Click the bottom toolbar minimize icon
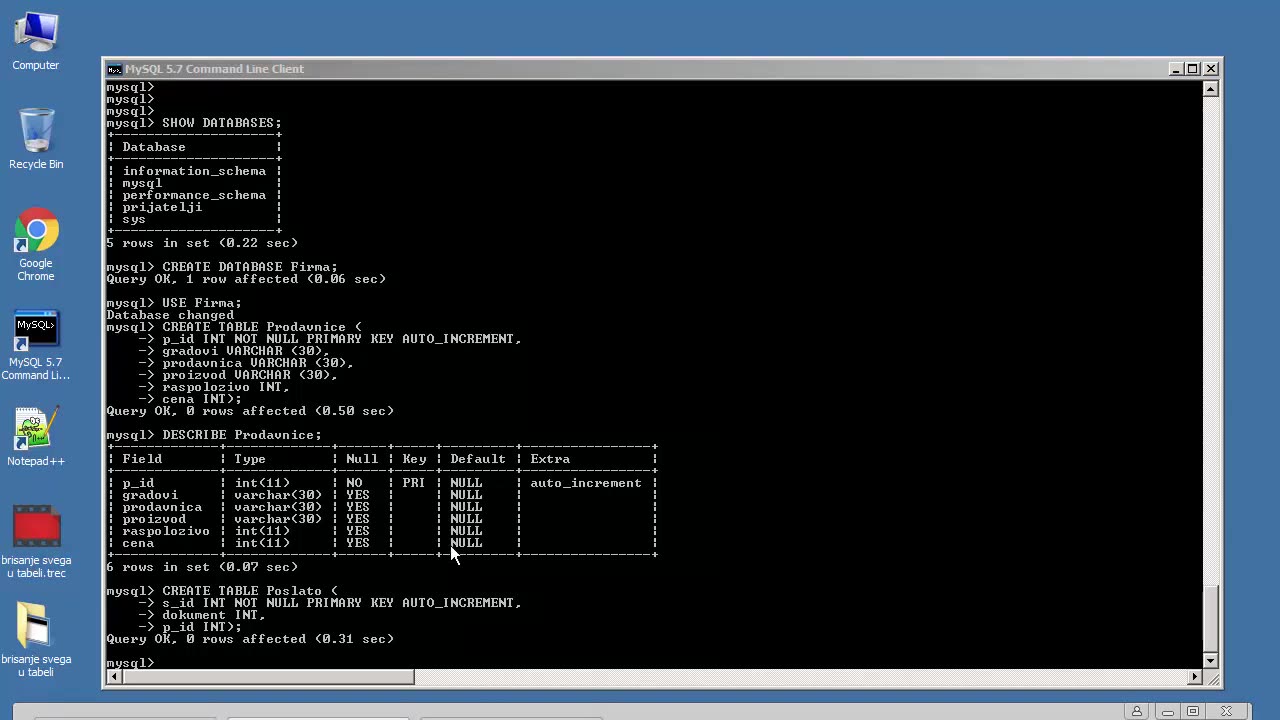 coord(1167,711)
